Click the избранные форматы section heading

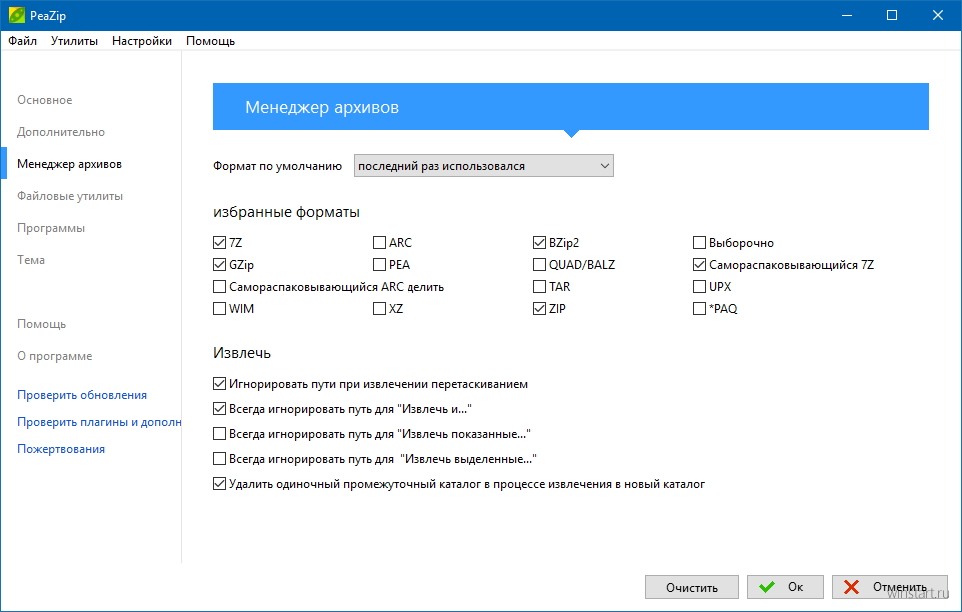[x=287, y=212]
